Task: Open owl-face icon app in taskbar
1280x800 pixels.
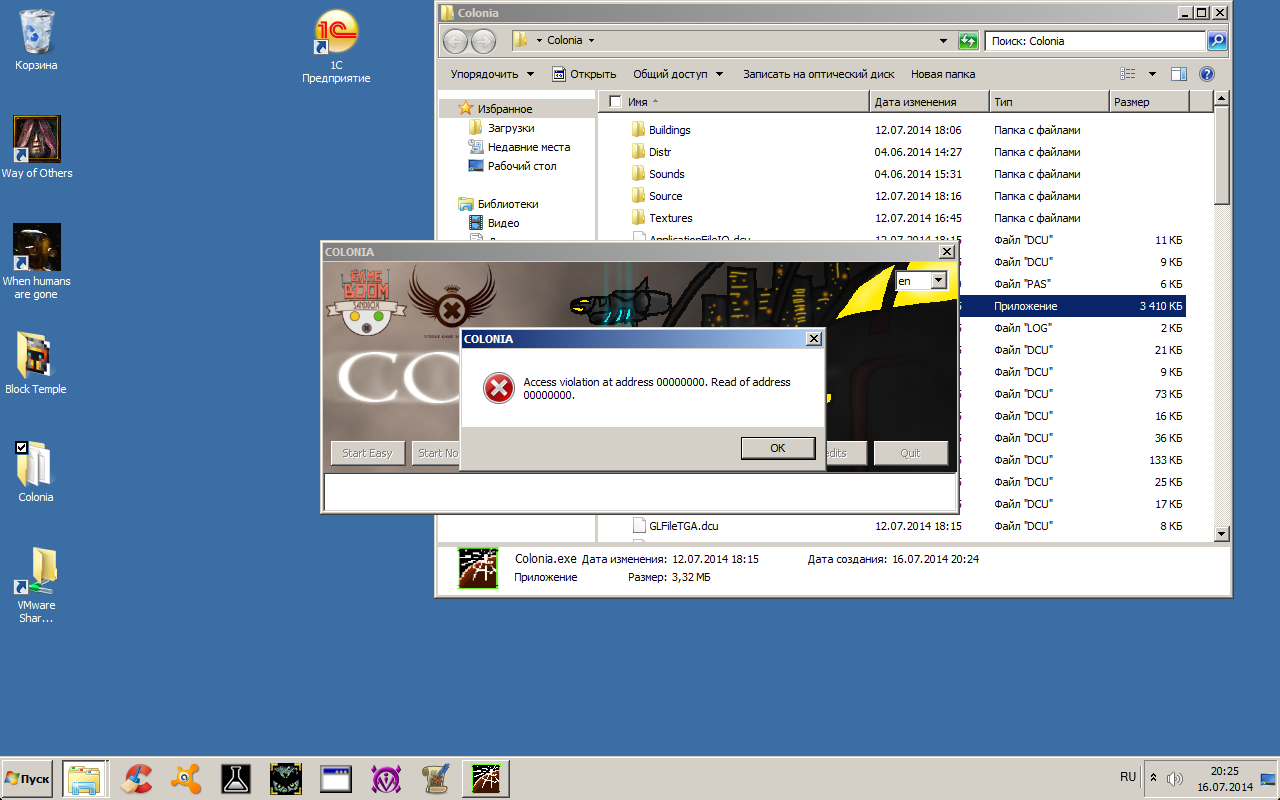Action: coord(286,778)
